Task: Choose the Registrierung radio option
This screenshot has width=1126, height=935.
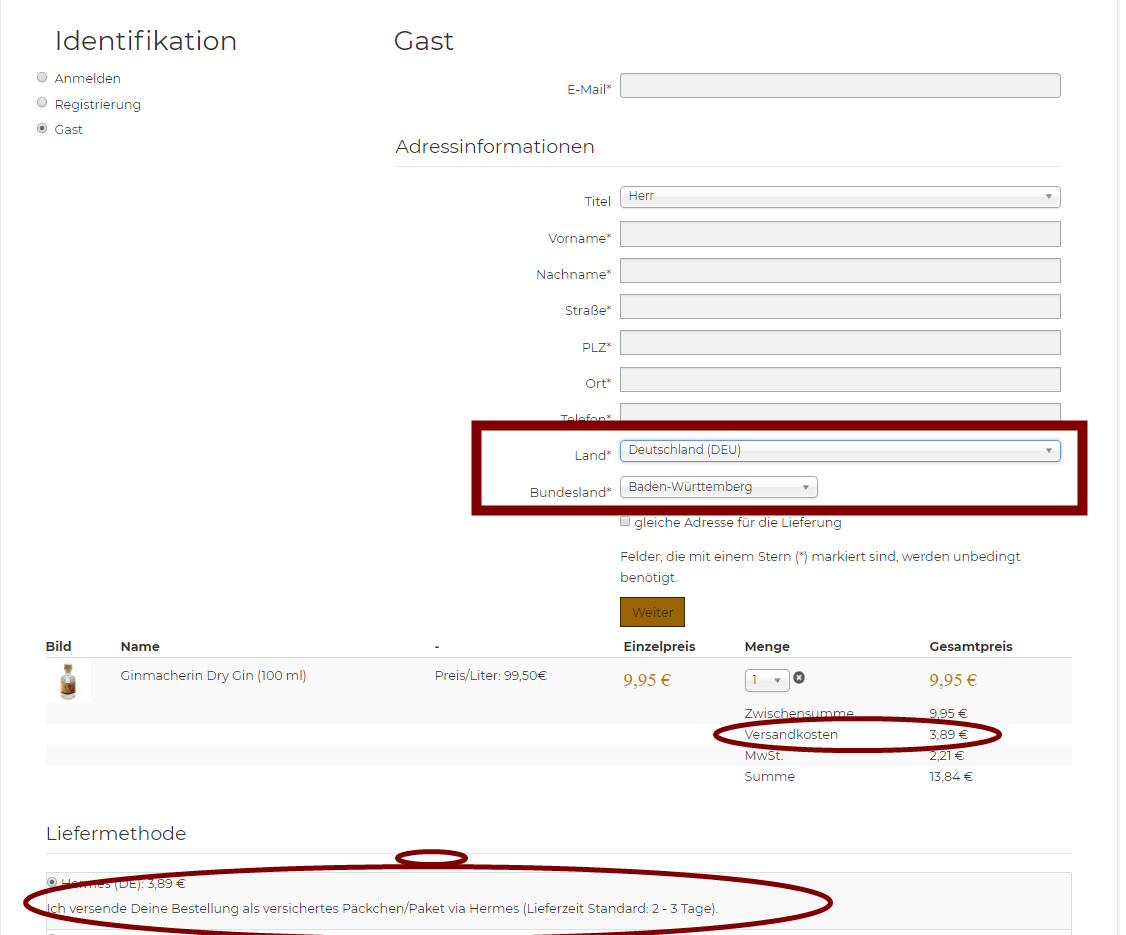Action: tap(42, 103)
